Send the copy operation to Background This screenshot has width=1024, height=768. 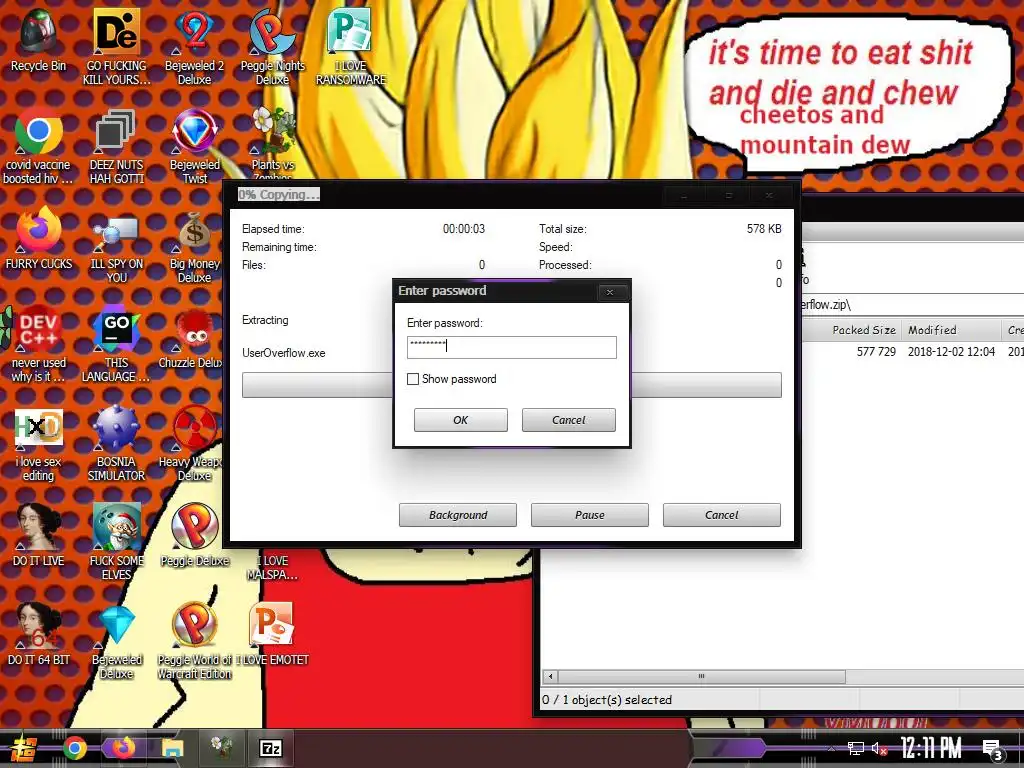(458, 515)
